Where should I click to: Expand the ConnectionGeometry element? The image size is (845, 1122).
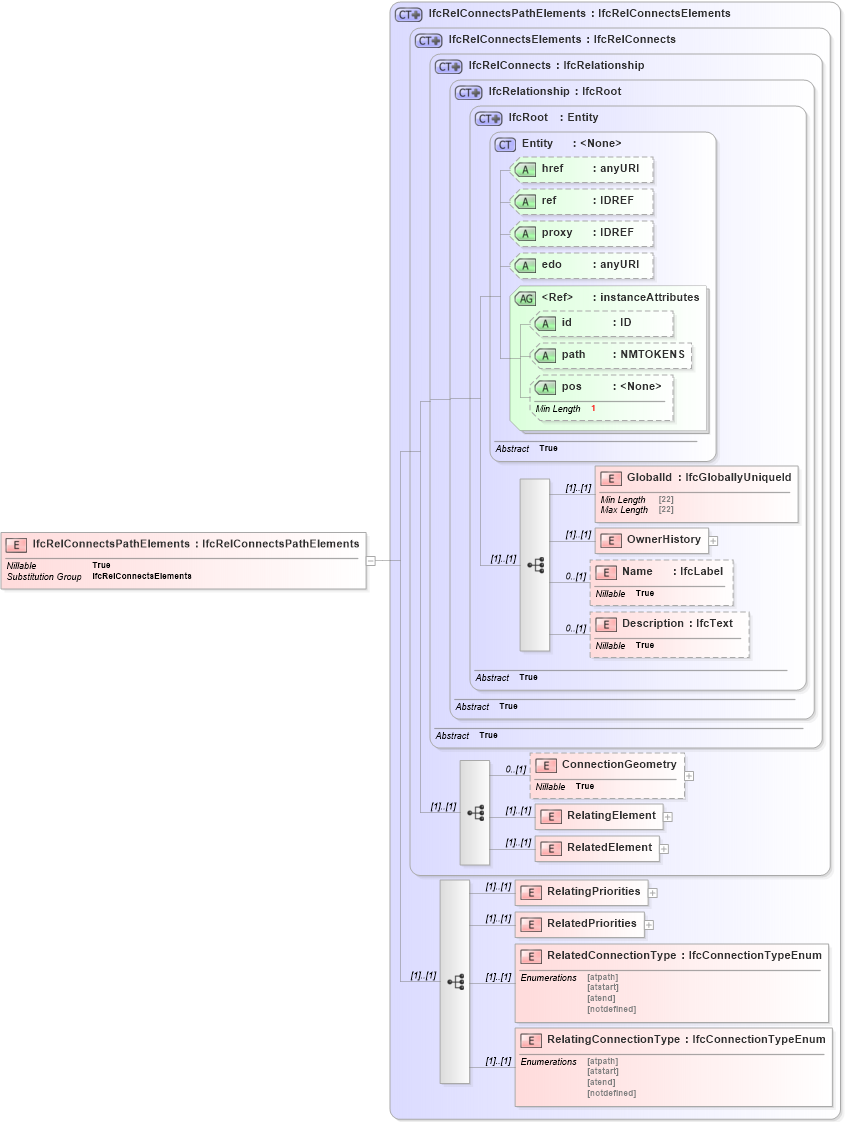coord(688,775)
